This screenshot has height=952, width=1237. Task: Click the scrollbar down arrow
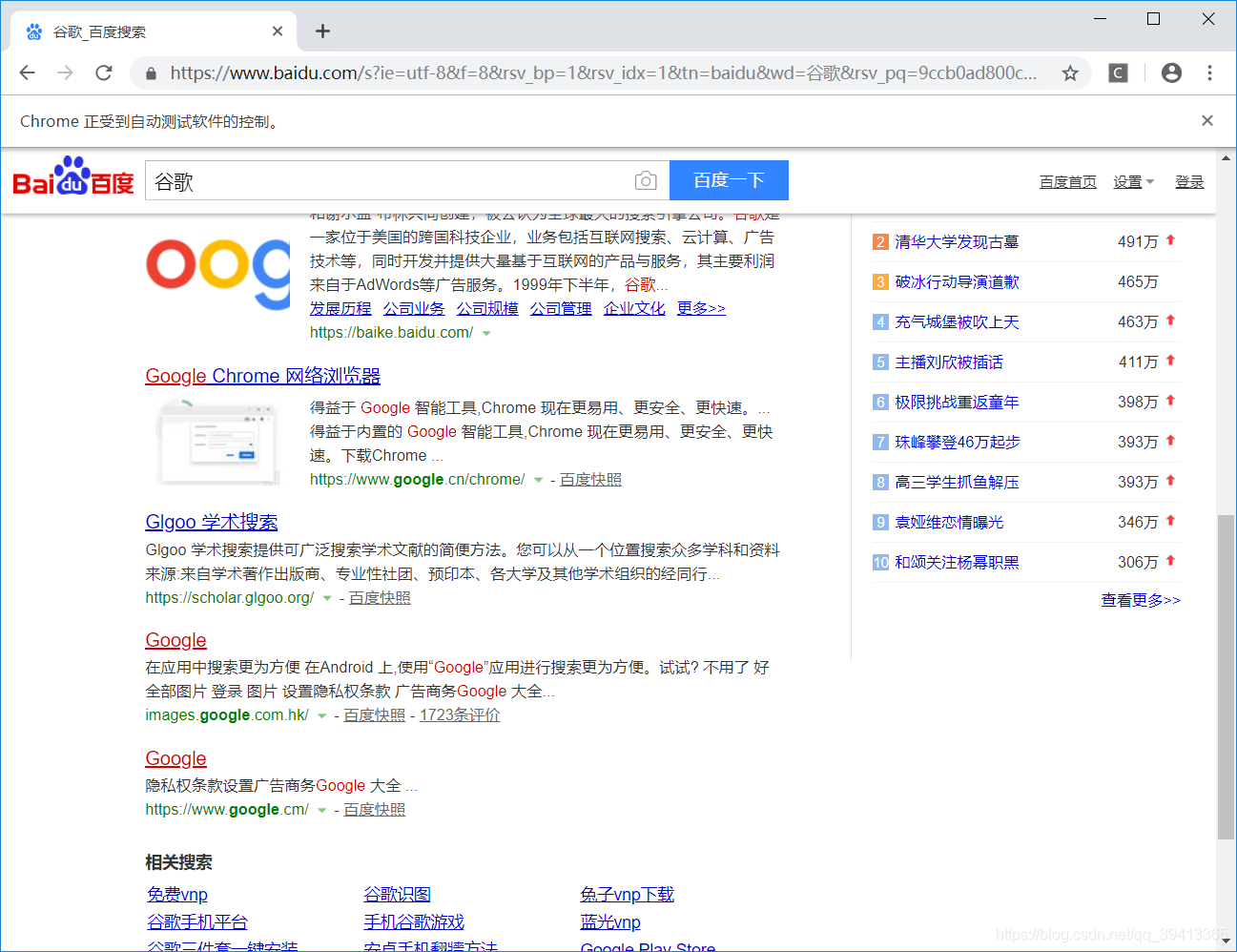pos(1226,941)
